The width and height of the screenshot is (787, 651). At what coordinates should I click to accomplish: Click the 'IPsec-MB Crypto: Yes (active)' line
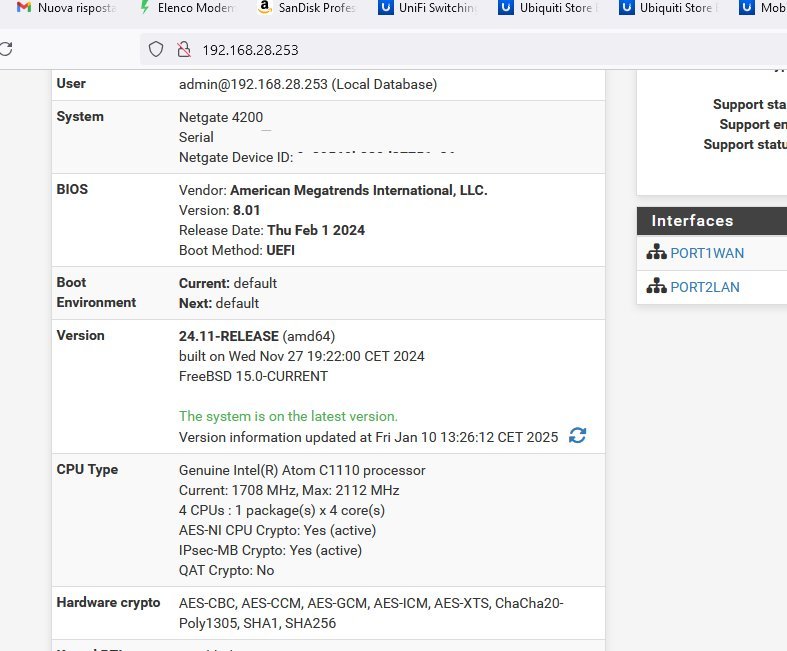[270, 551]
